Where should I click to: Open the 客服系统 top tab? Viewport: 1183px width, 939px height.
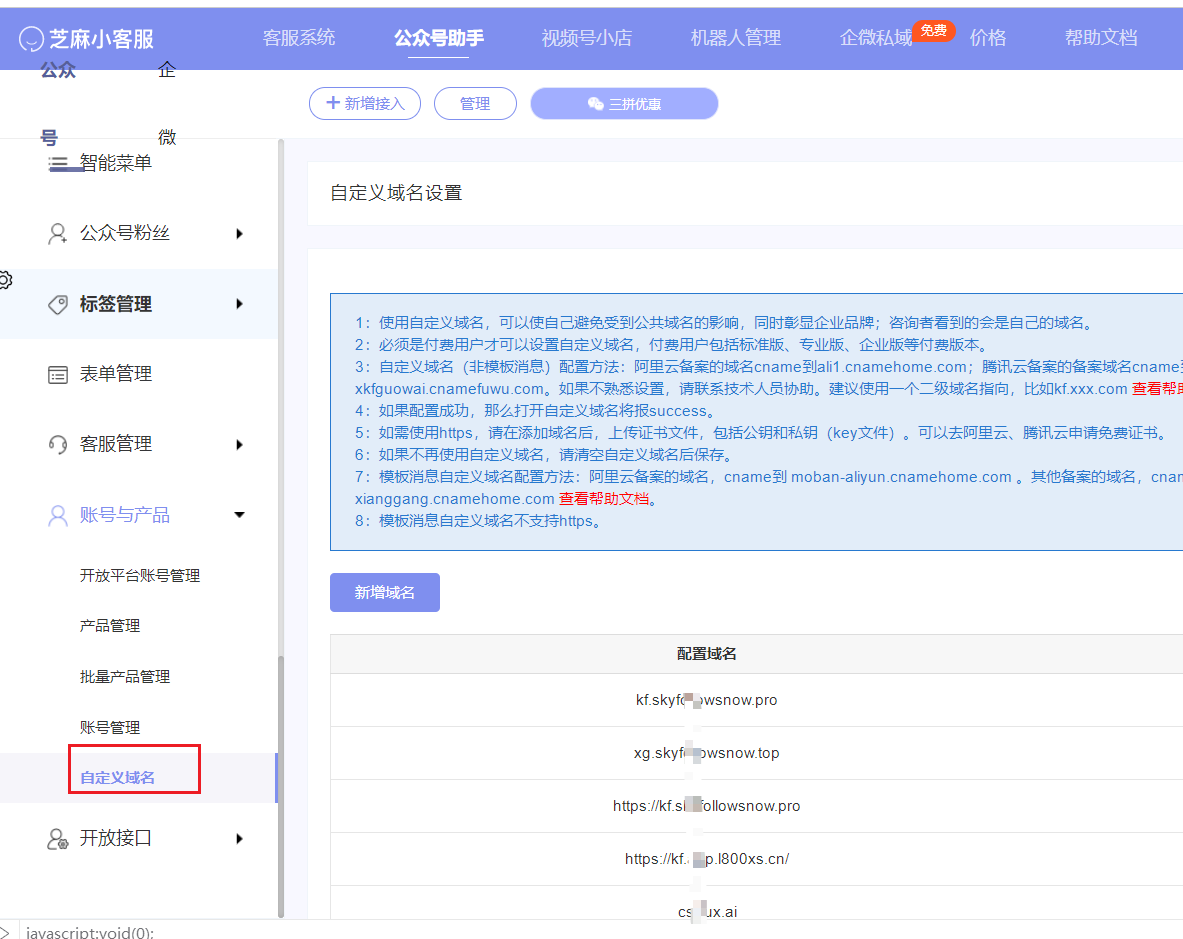coord(299,38)
